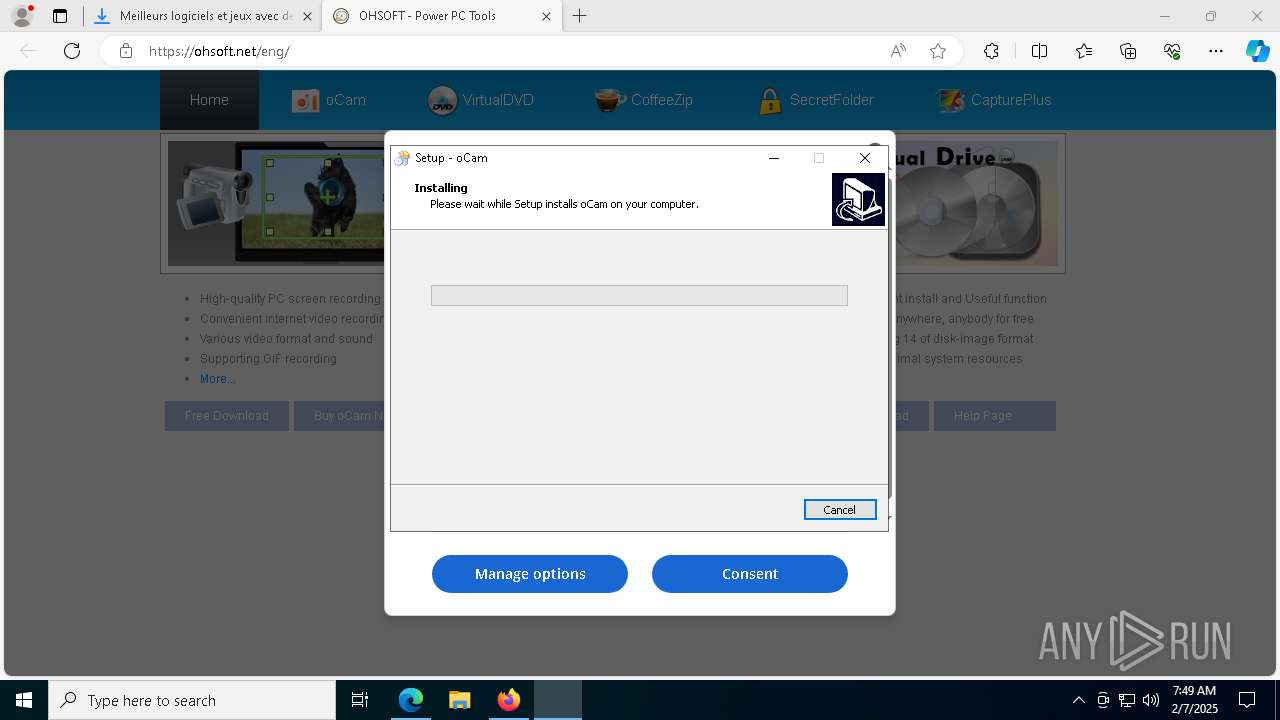Refresh the current page
This screenshot has width=1280, height=720.
tap(72, 51)
